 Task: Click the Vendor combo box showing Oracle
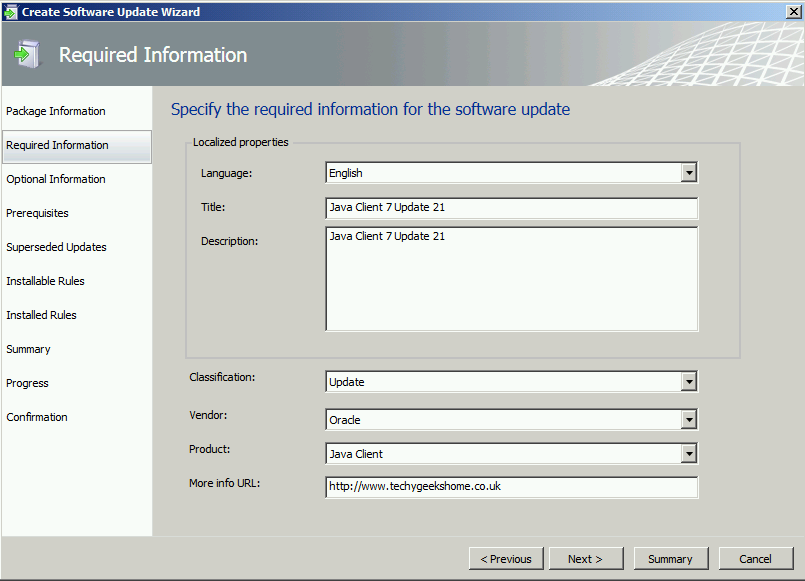[511, 420]
